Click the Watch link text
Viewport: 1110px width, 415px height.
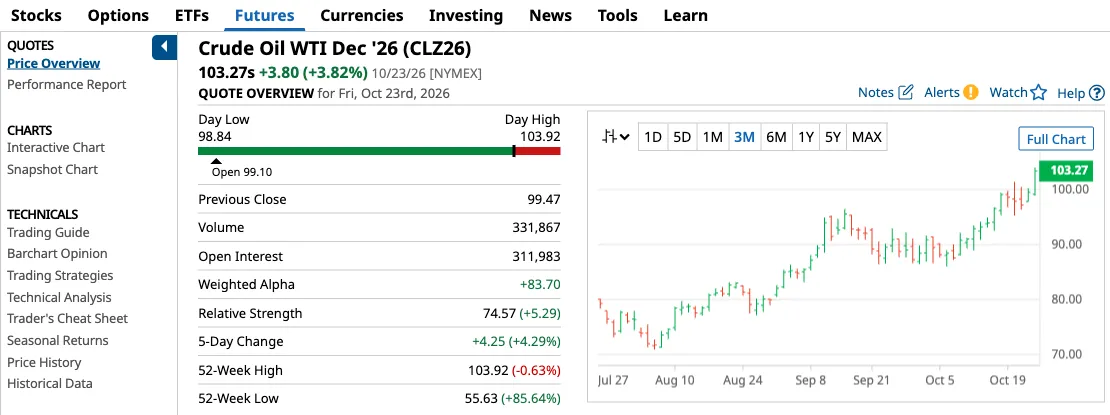(x=1008, y=92)
